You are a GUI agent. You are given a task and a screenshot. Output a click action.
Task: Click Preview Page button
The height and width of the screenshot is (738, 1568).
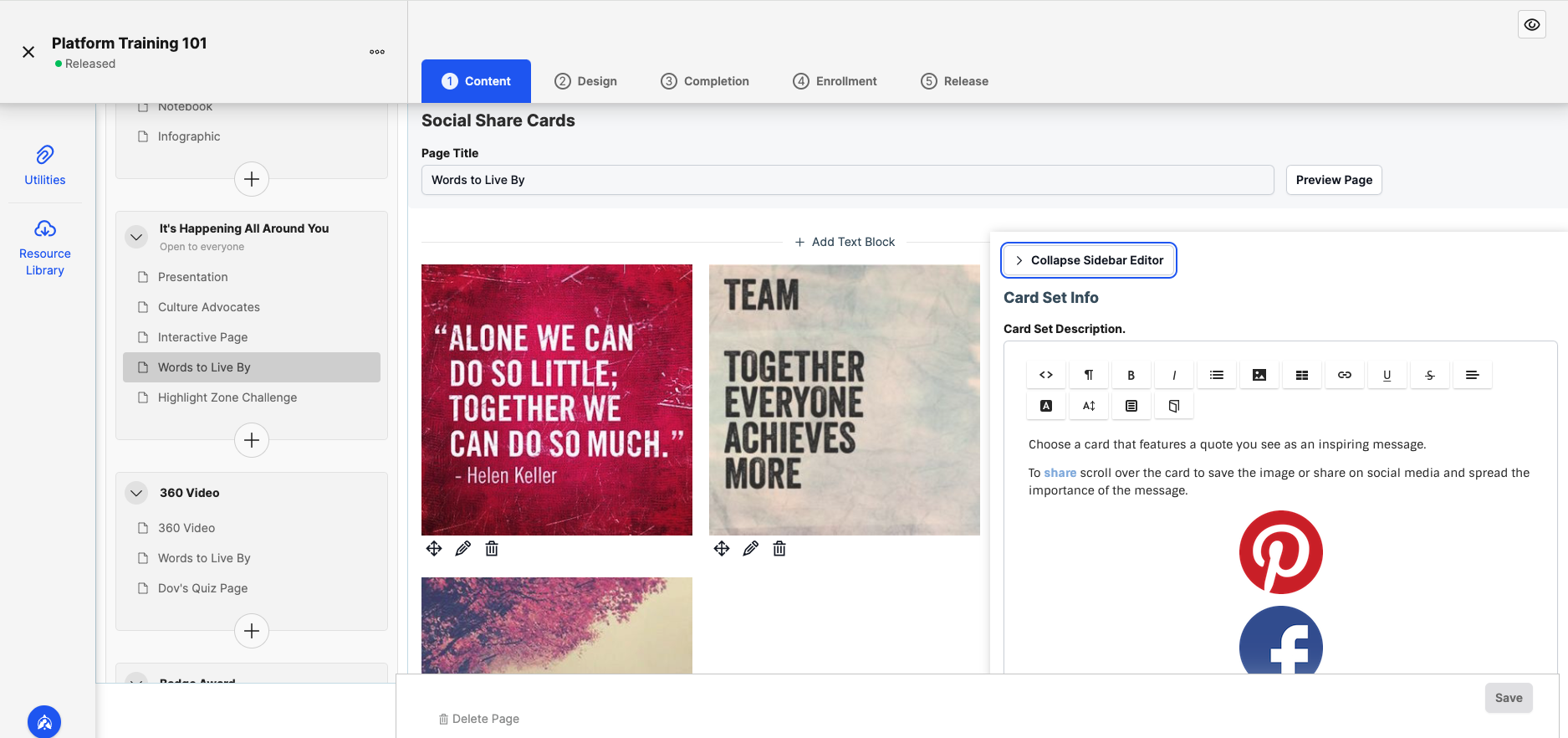click(1334, 180)
